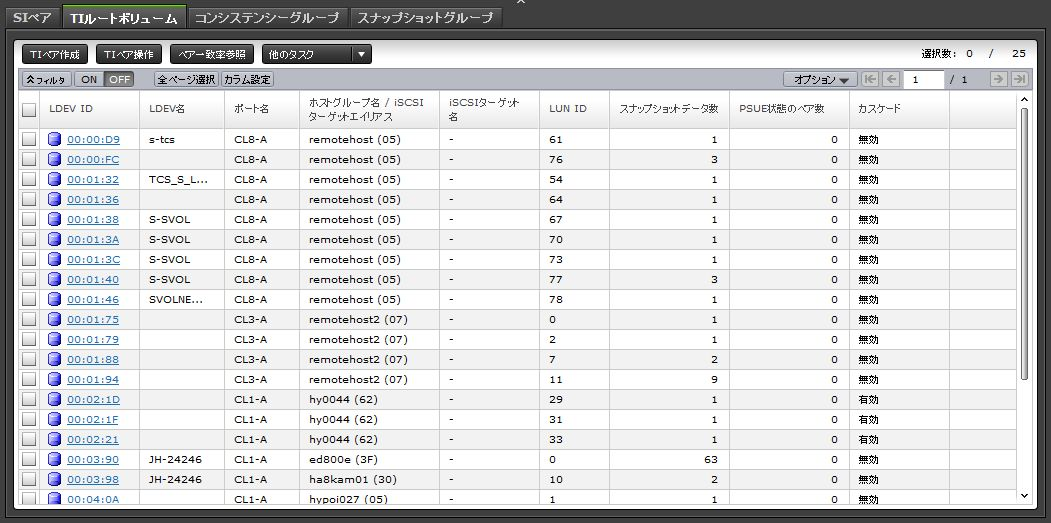Click the host group cell ed800e (3F)
Image resolution: width=1051 pixels, height=523 pixels.
click(342, 459)
